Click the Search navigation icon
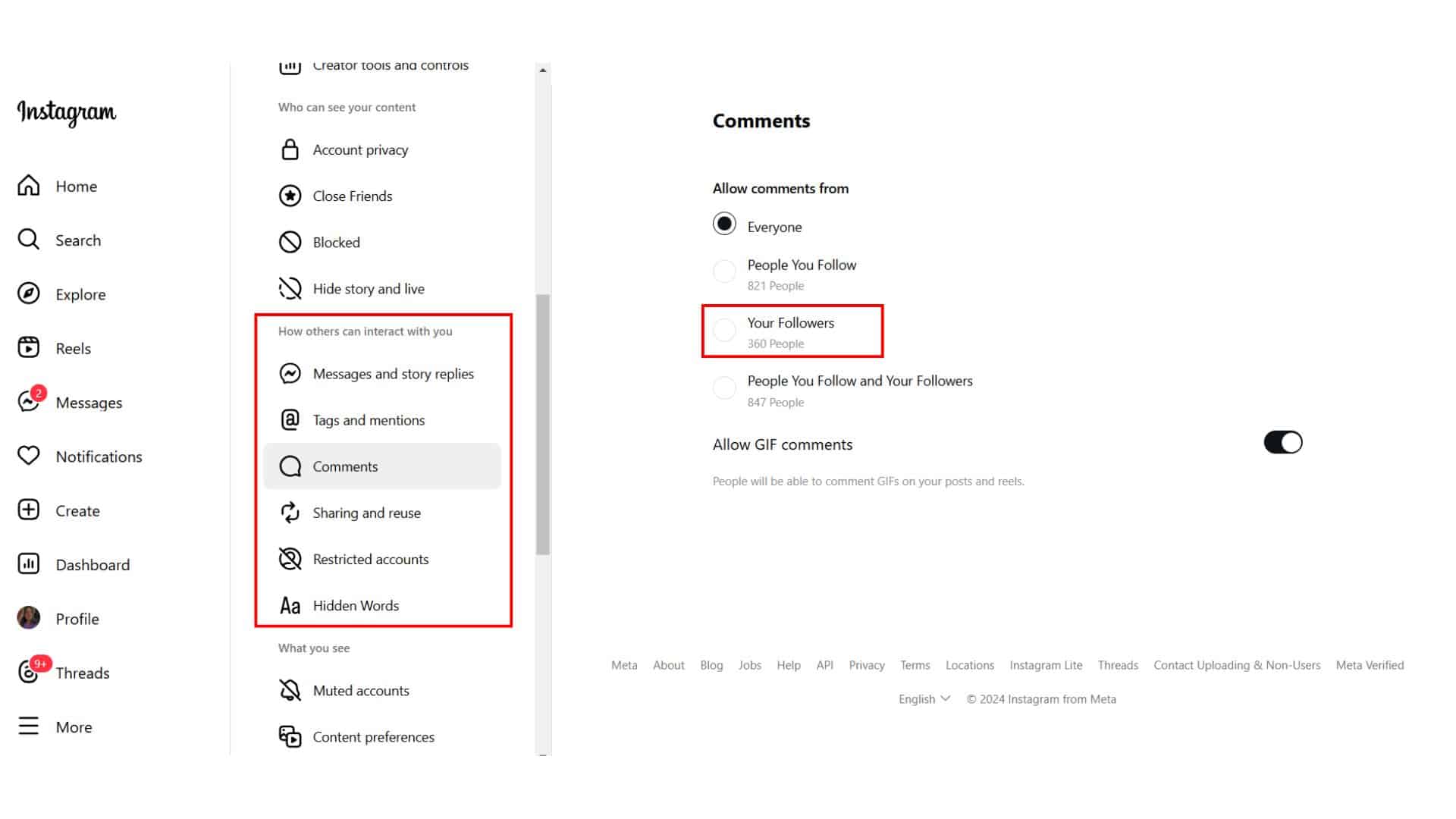This screenshot has height=819, width=1456. click(29, 239)
